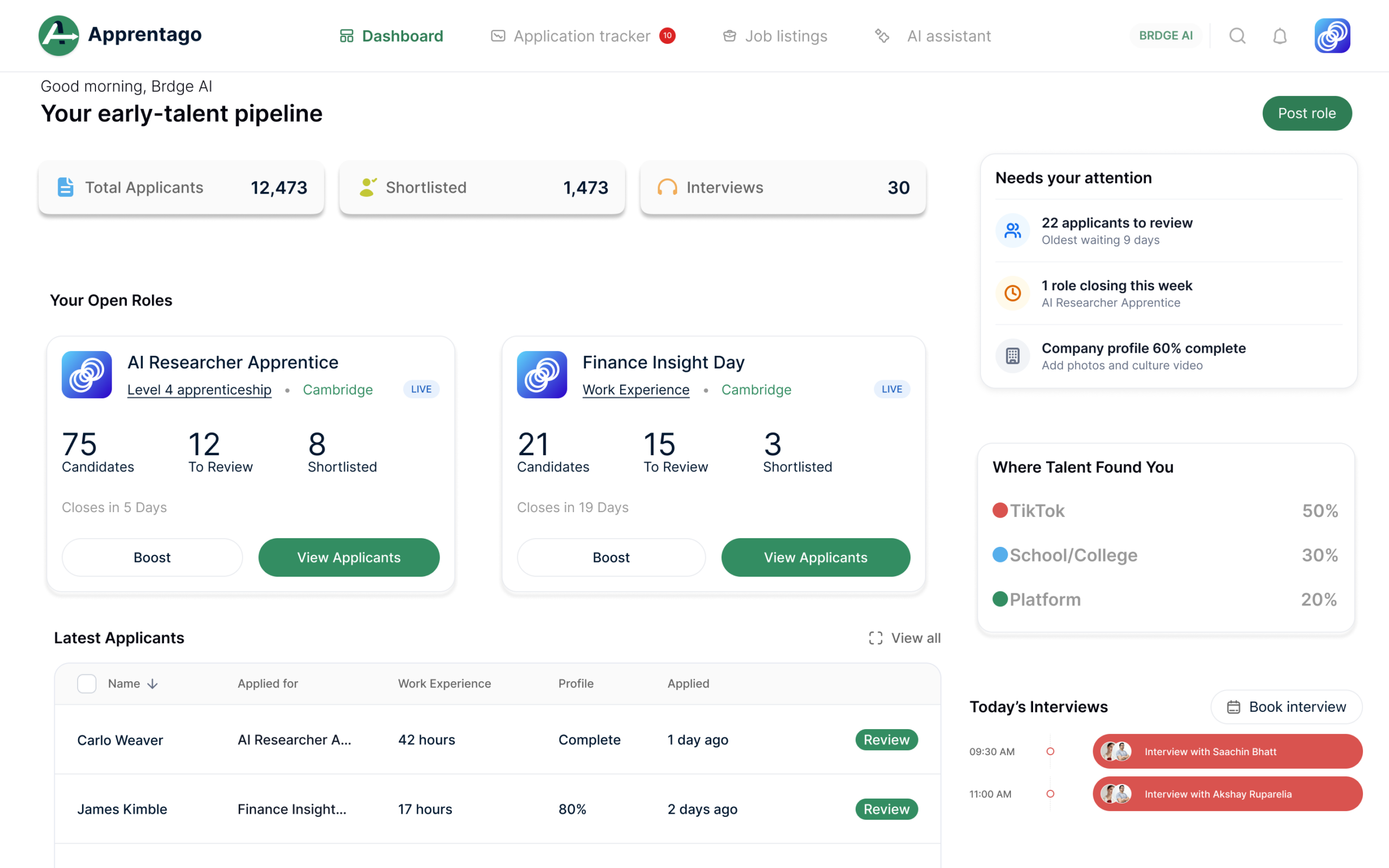Image resolution: width=1389 pixels, height=868 pixels.
Task: Click the company profile building icon
Action: click(1012, 356)
